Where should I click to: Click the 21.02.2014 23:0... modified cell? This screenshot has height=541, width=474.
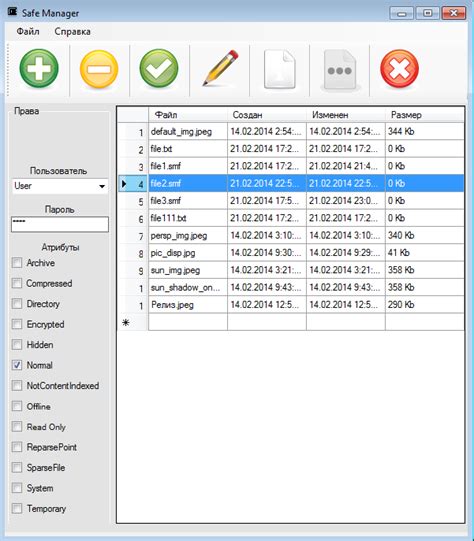346,200
